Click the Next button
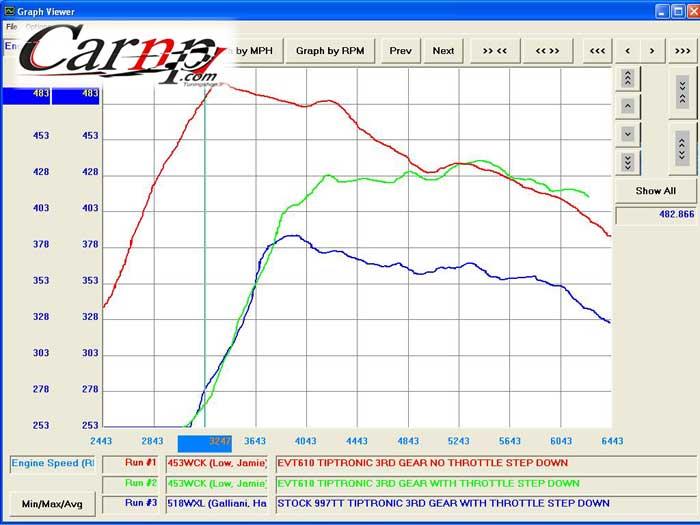Image resolution: width=700 pixels, height=525 pixels. pyautogui.click(x=443, y=51)
